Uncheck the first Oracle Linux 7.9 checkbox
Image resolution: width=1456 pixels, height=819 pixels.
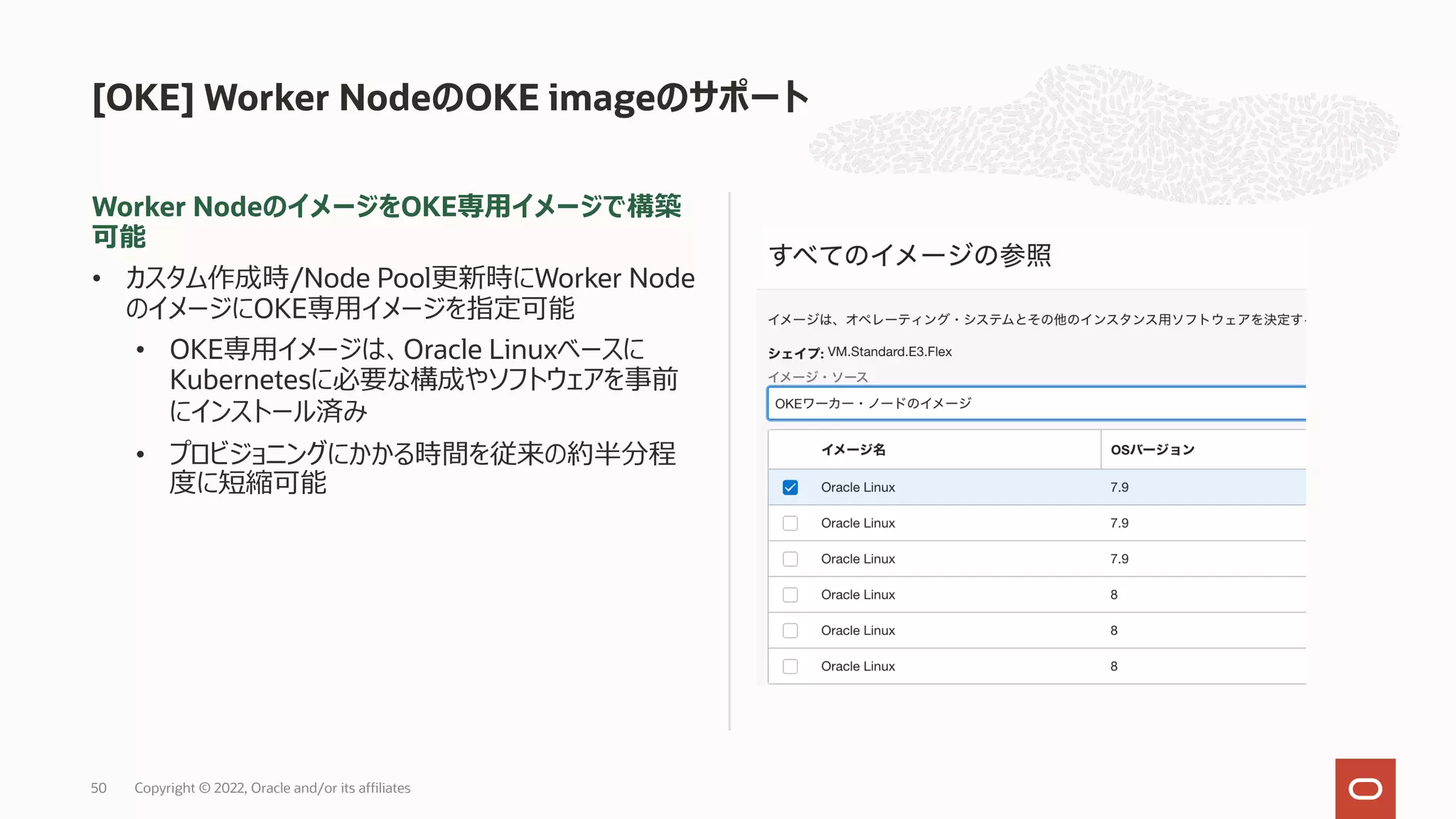(x=790, y=488)
